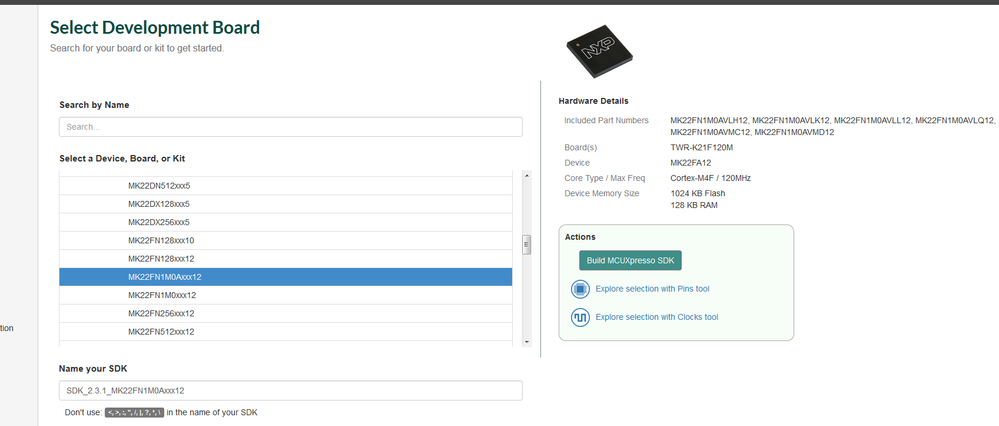Focus the Search by Name field

291,127
